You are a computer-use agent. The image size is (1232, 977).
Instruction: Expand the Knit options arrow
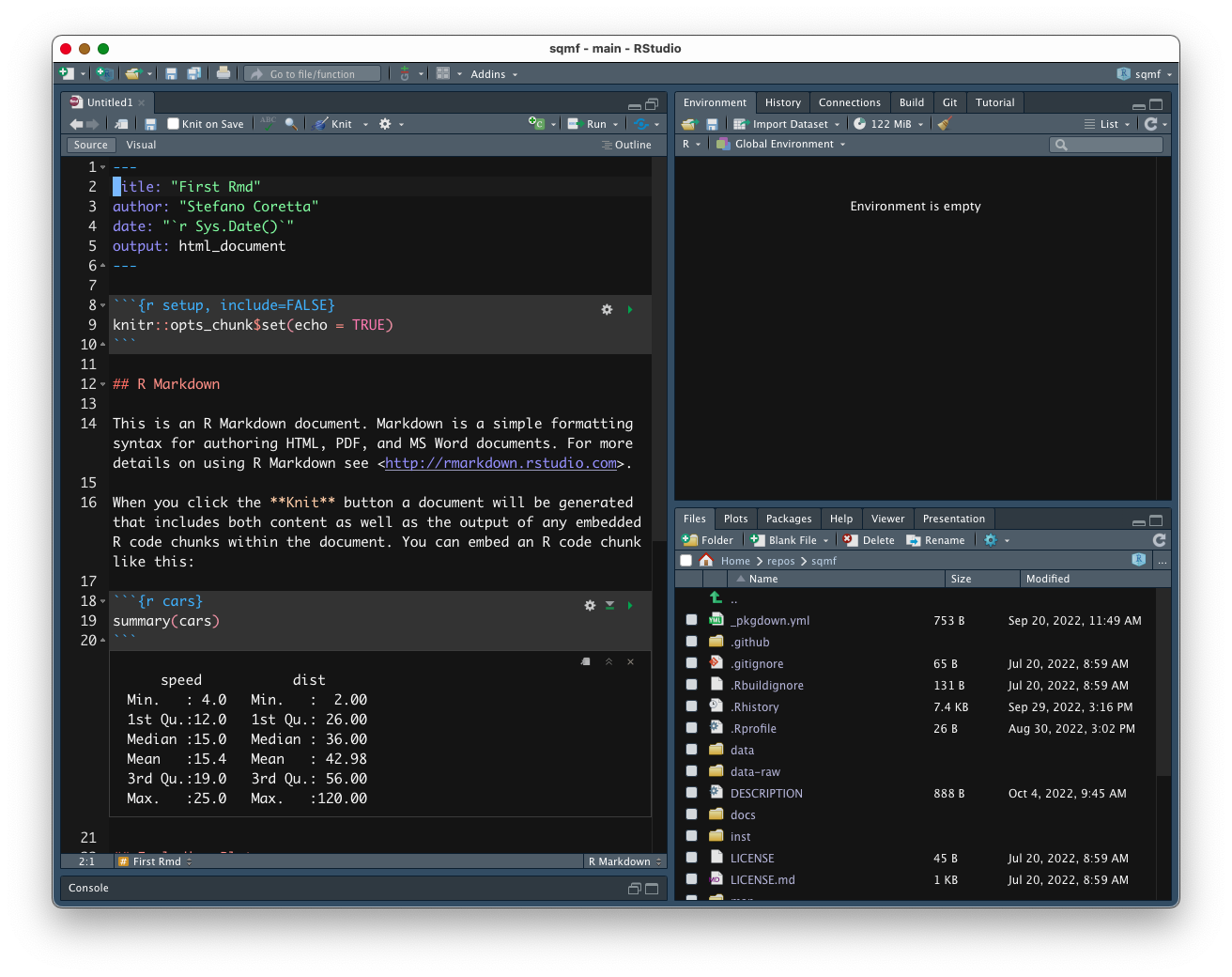(365, 124)
